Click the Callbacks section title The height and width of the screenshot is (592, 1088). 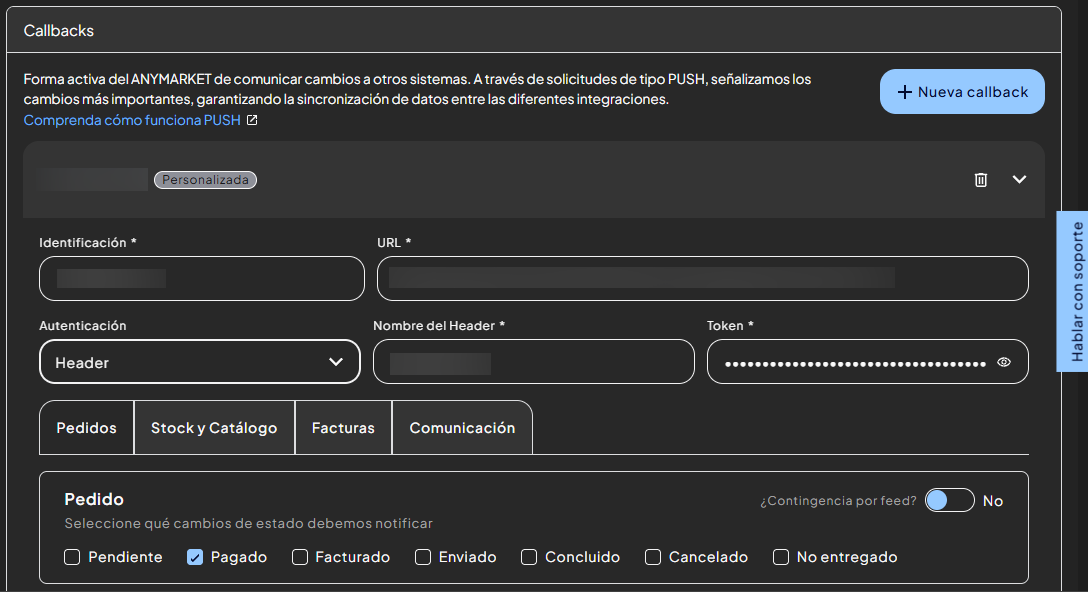pyautogui.click(x=58, y=31)
